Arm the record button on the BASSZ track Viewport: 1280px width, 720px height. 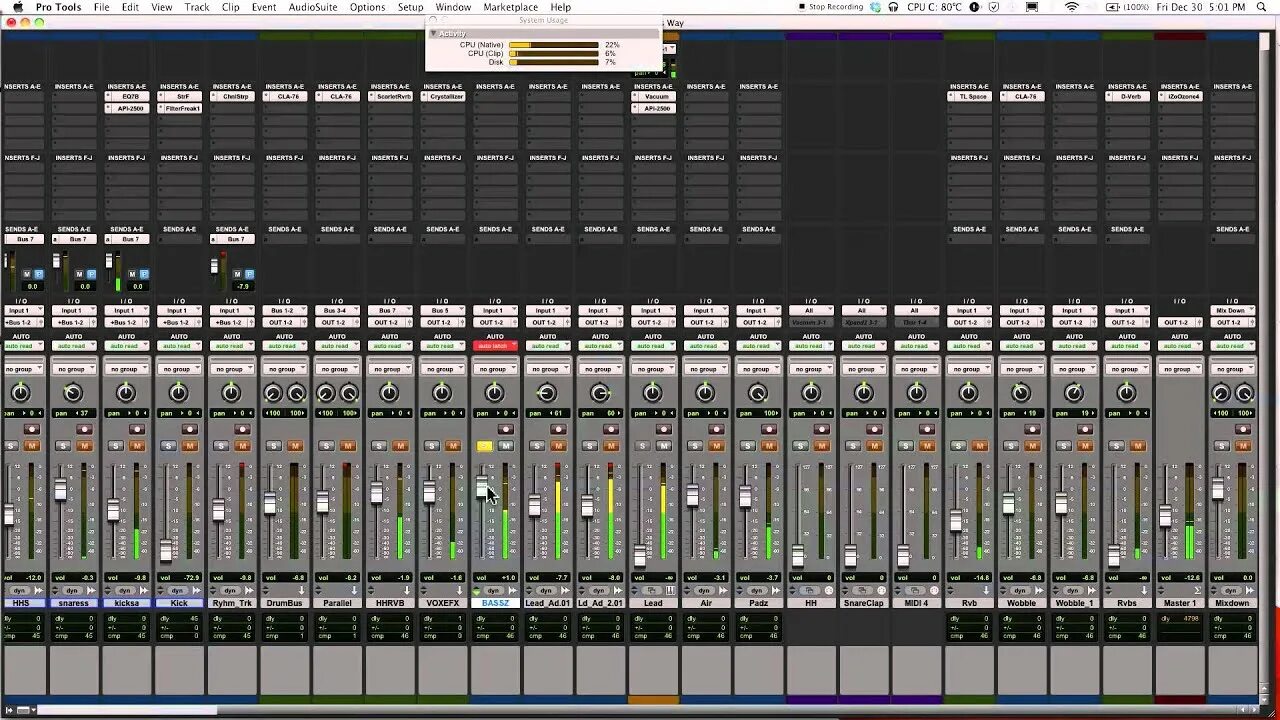(x=505, y=429)
